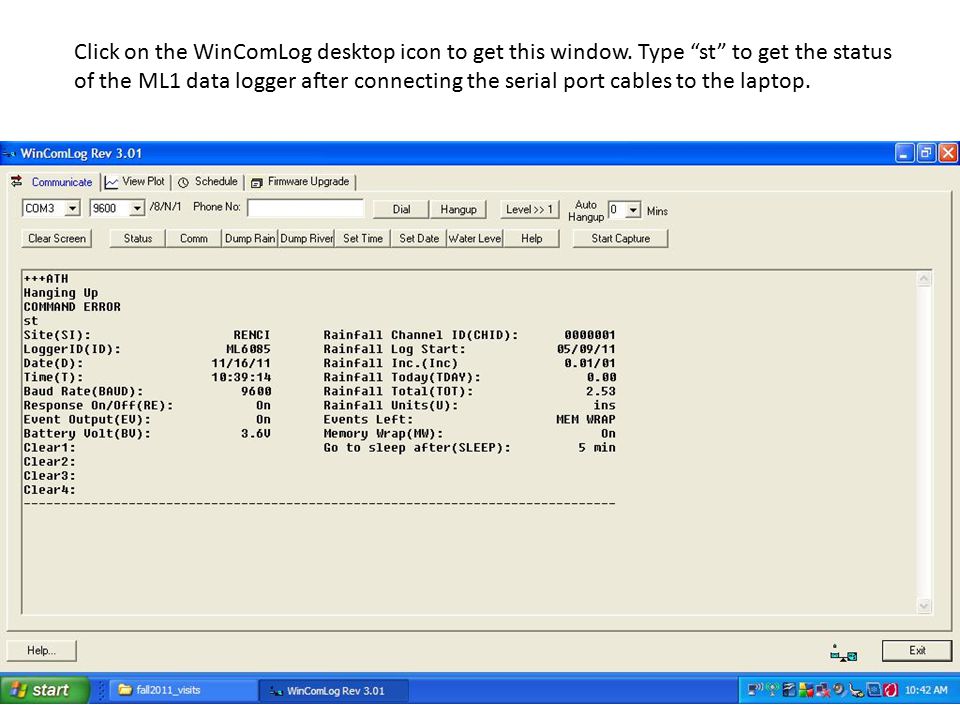Click the 'RENCI' site value
960x720 pixels.
click(252, 335)
